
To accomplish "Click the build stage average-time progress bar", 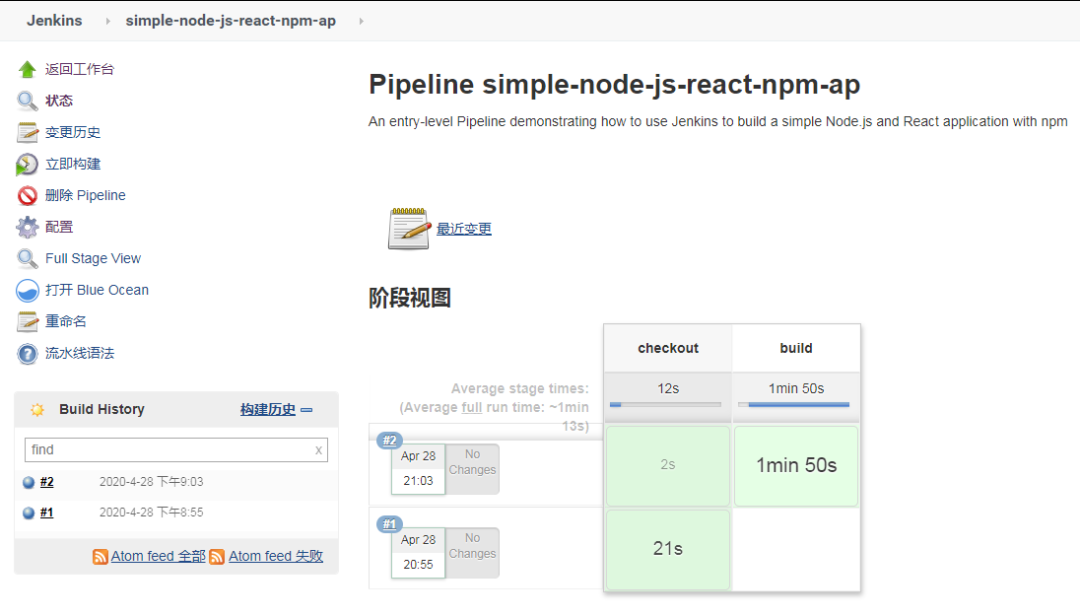I will pyautogui.click(x=795, y=404).
